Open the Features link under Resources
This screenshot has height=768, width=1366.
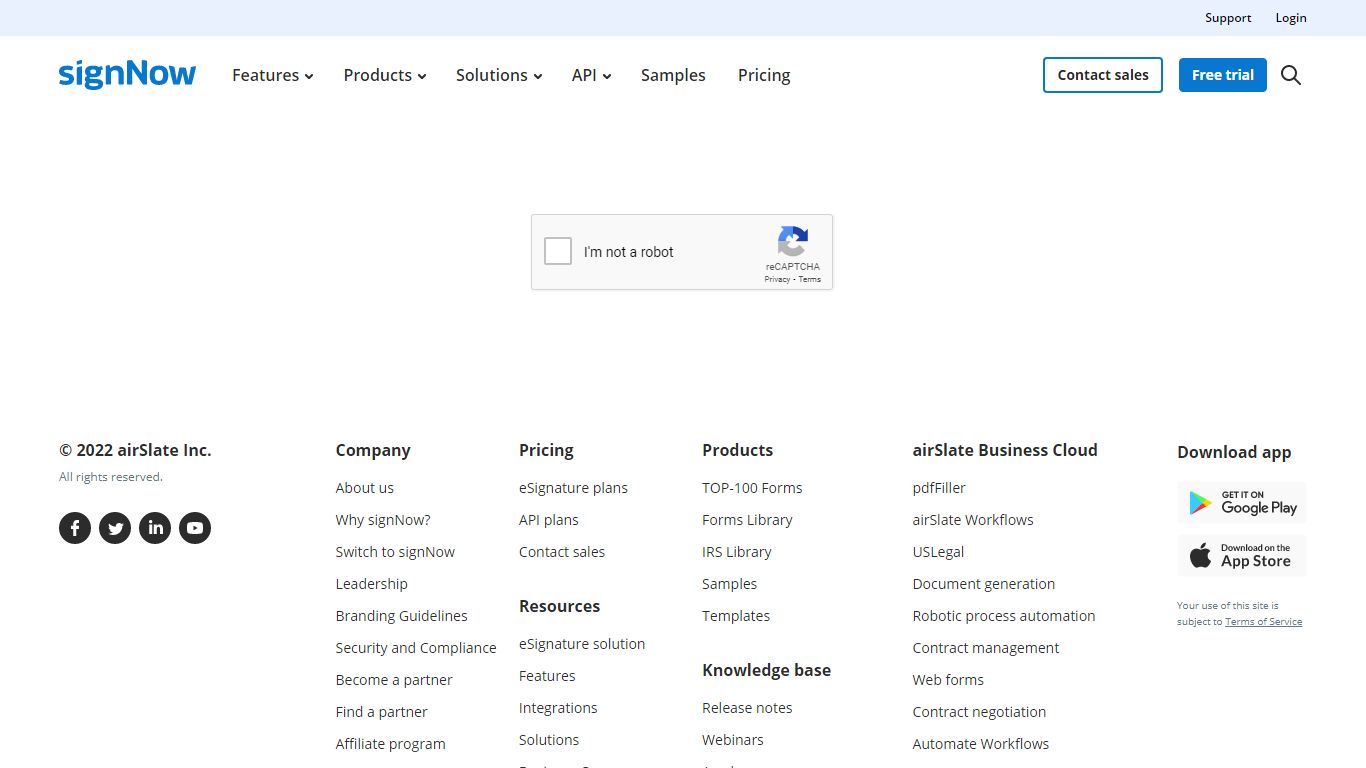[x=547, y=676]
